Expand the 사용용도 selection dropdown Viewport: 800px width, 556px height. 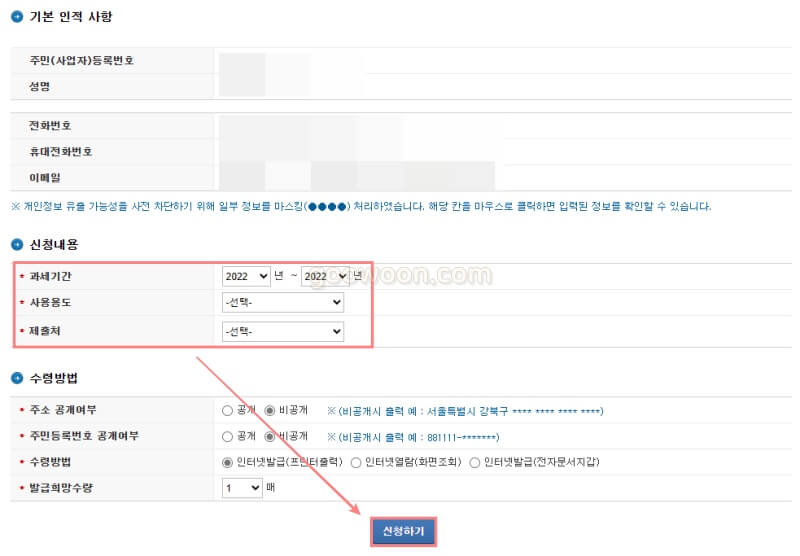tap(283, 302)
